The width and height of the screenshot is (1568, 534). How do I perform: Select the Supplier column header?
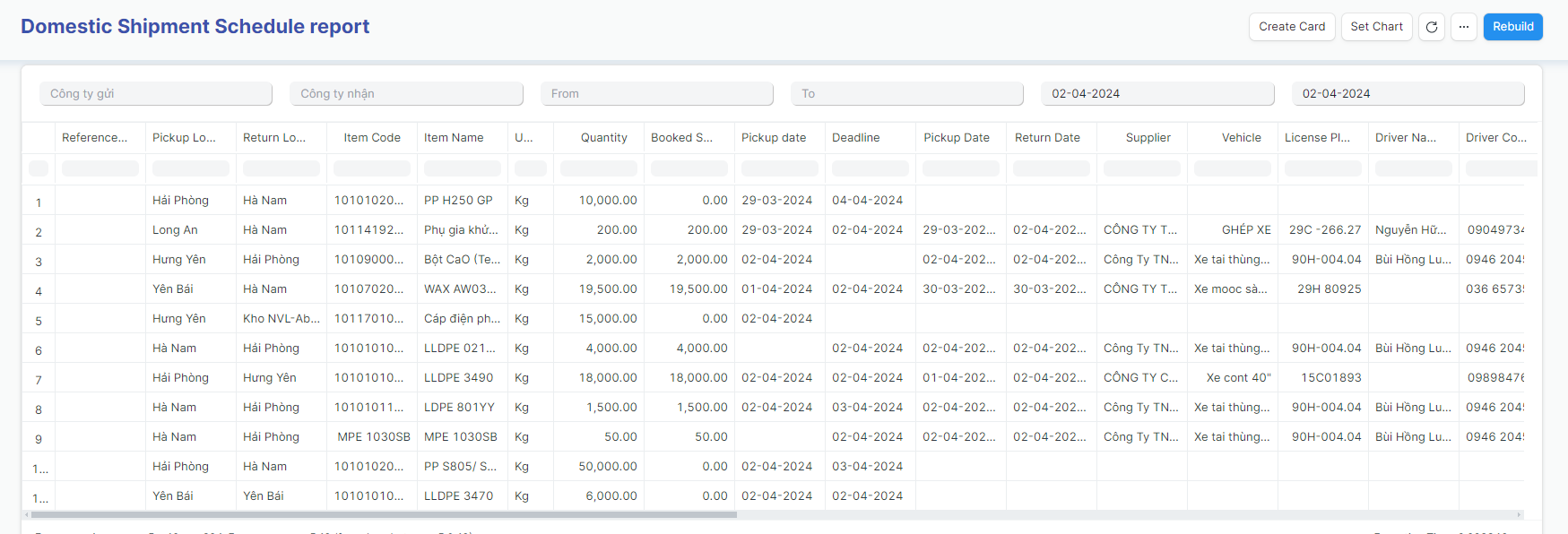click(x=1148, y=138)
